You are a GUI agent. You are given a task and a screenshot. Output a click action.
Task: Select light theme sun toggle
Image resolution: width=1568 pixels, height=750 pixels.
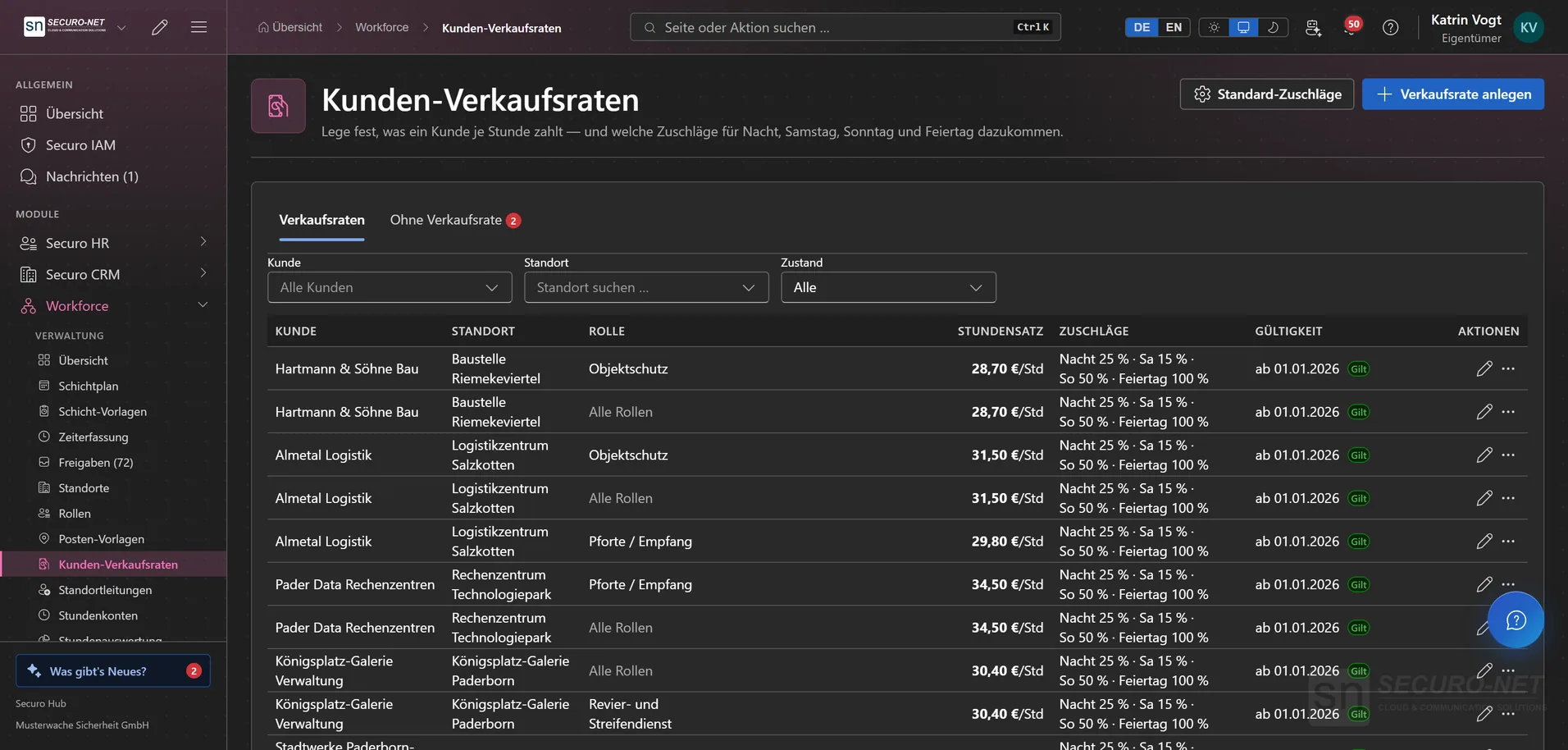tap(1214, 27)
